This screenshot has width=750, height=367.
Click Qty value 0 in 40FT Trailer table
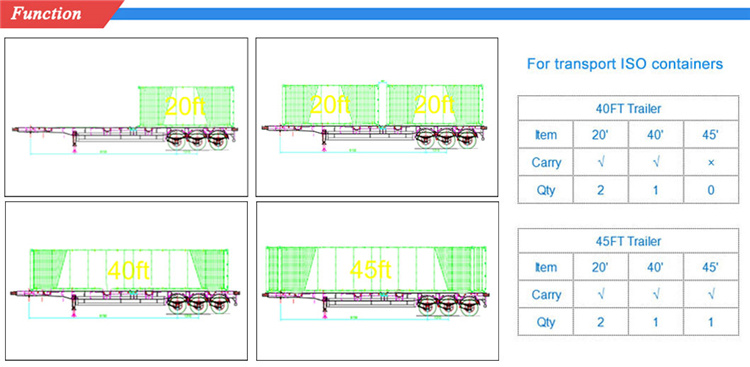click(x=711, y=190)
